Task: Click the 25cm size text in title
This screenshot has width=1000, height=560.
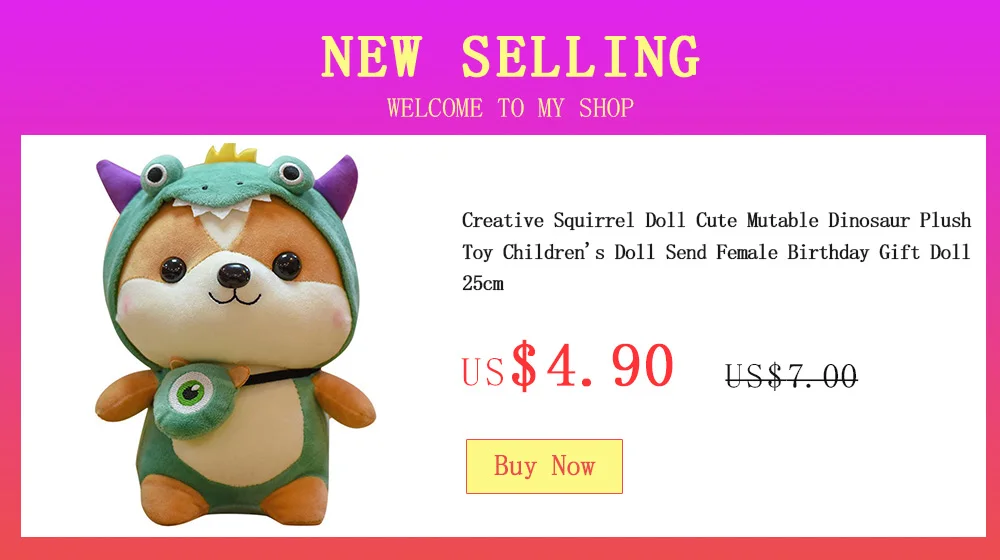Action: [x=483, y=283]
